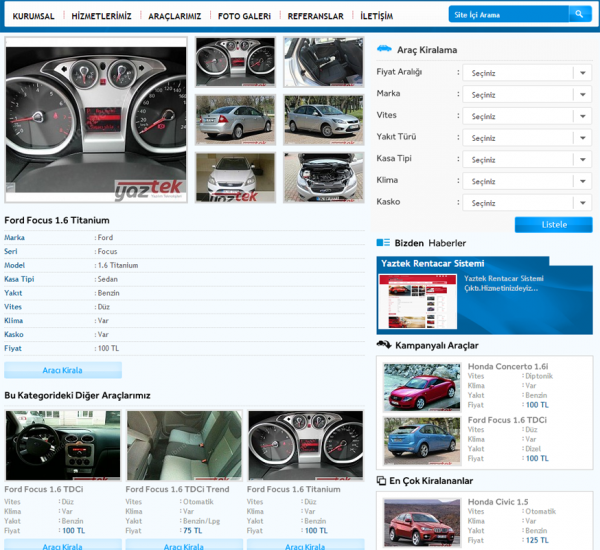Click the 125 TL price value
Viewport: 600px width, 550px height.
click(537, 540)
